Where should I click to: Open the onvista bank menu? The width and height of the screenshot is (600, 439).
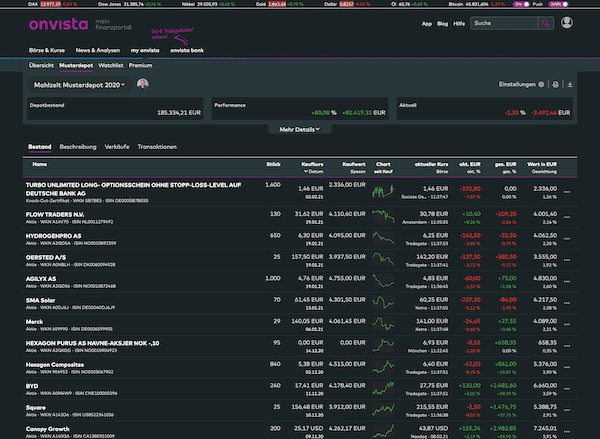[x=187, y=51]
